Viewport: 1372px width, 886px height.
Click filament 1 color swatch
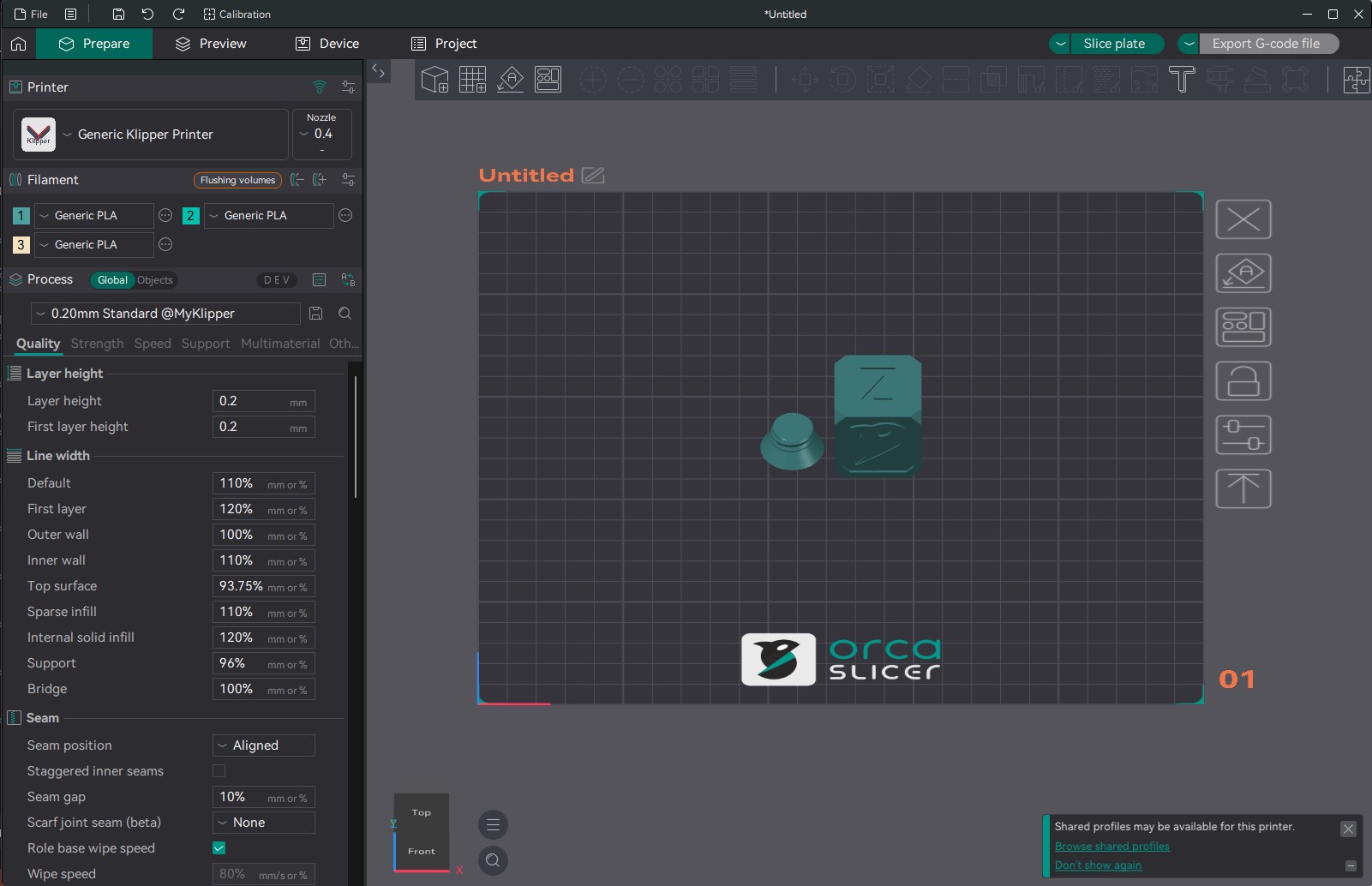21,216
